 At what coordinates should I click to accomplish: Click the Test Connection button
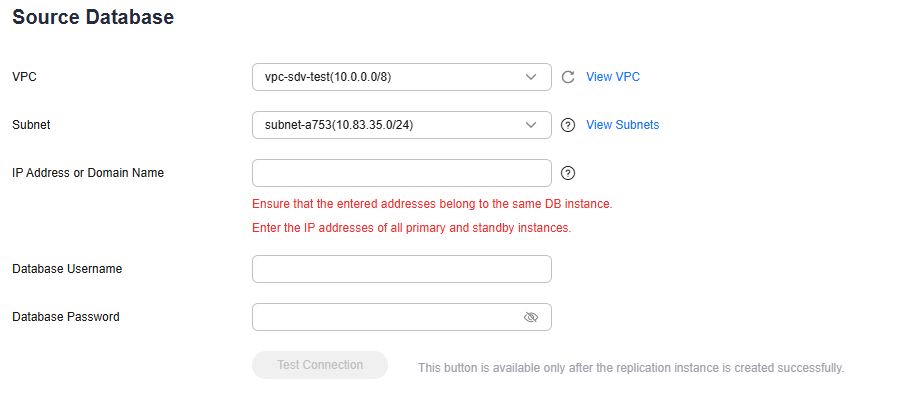[x=320, y=365]
